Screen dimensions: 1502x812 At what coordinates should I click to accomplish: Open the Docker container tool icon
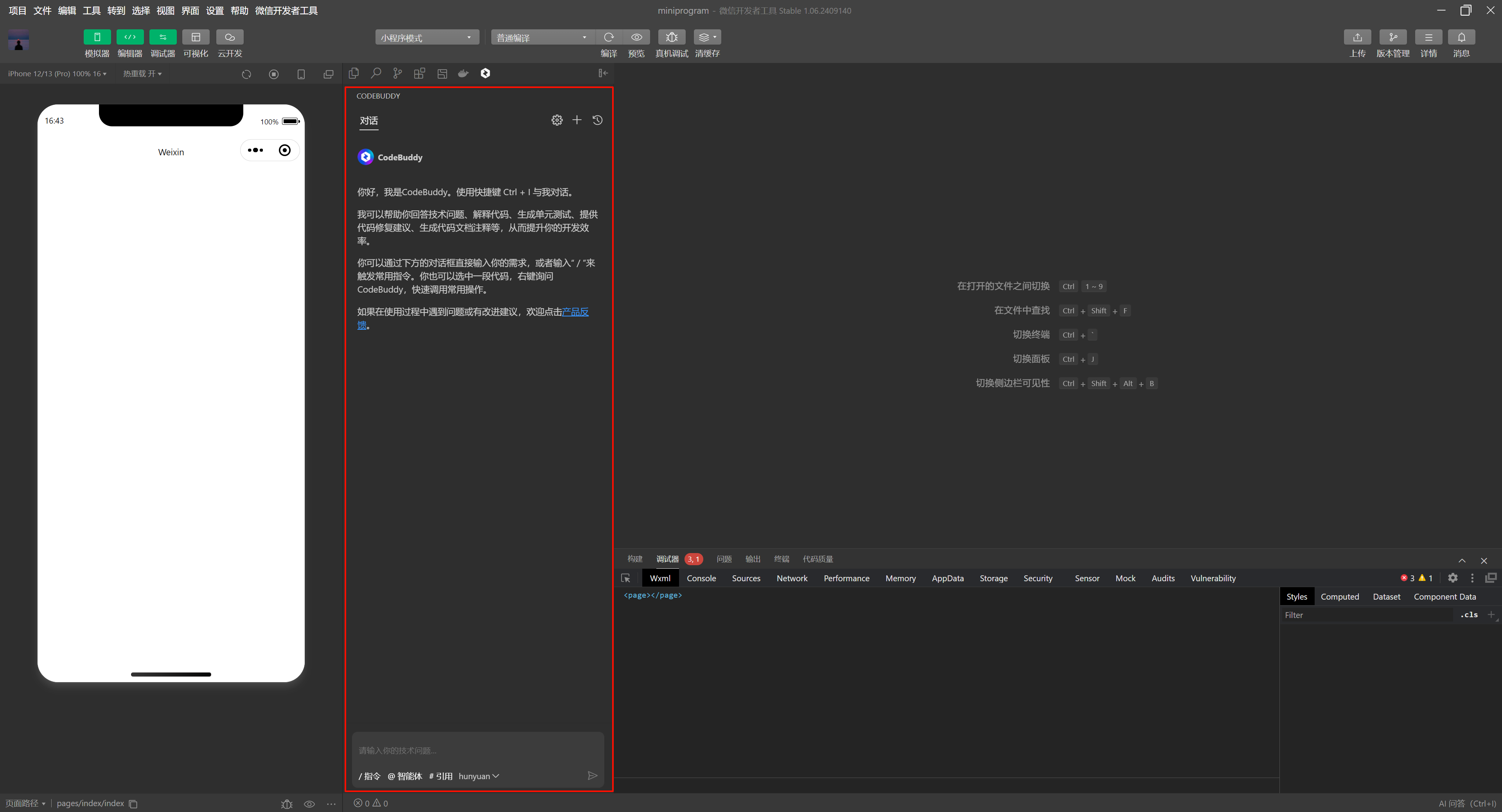[462, 74]
